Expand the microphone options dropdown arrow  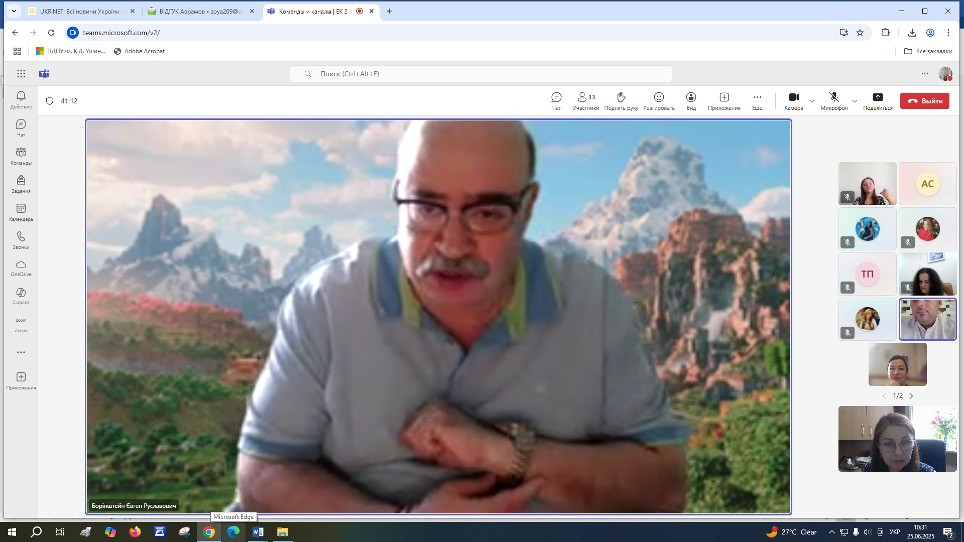854,100
